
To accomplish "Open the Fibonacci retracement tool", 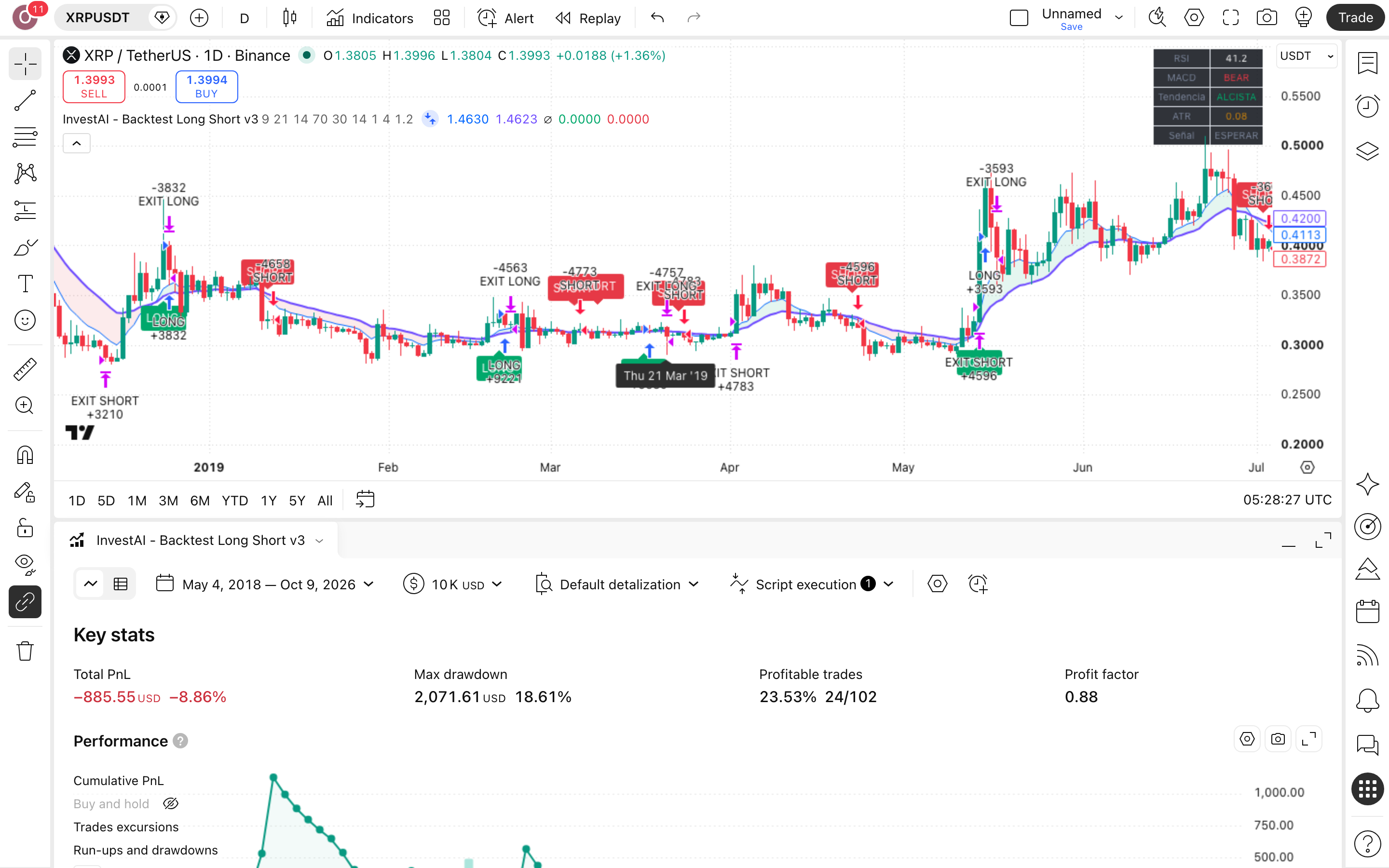I will pos(25,136).
